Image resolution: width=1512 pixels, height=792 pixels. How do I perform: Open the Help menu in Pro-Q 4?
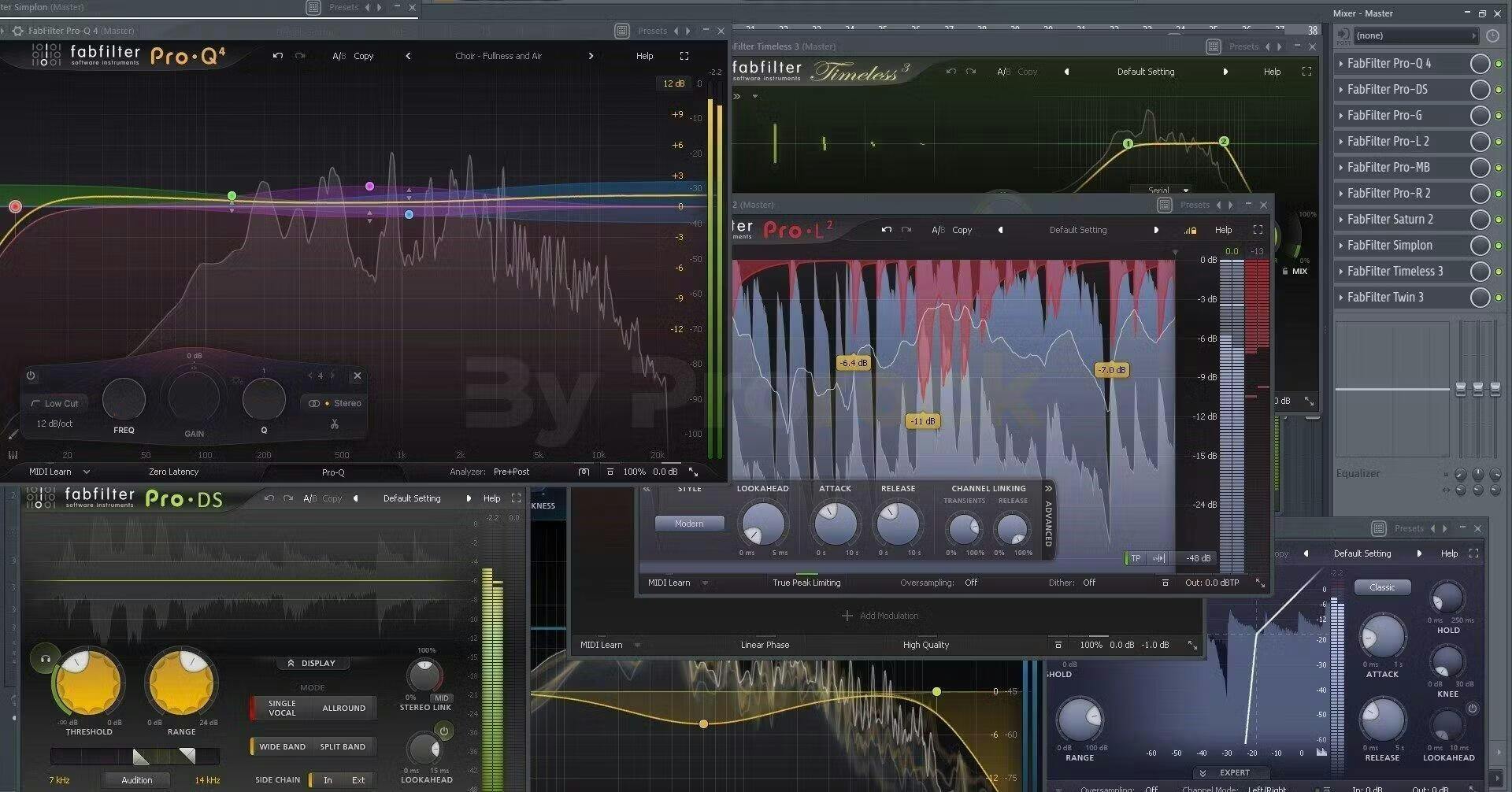(644, 56)
